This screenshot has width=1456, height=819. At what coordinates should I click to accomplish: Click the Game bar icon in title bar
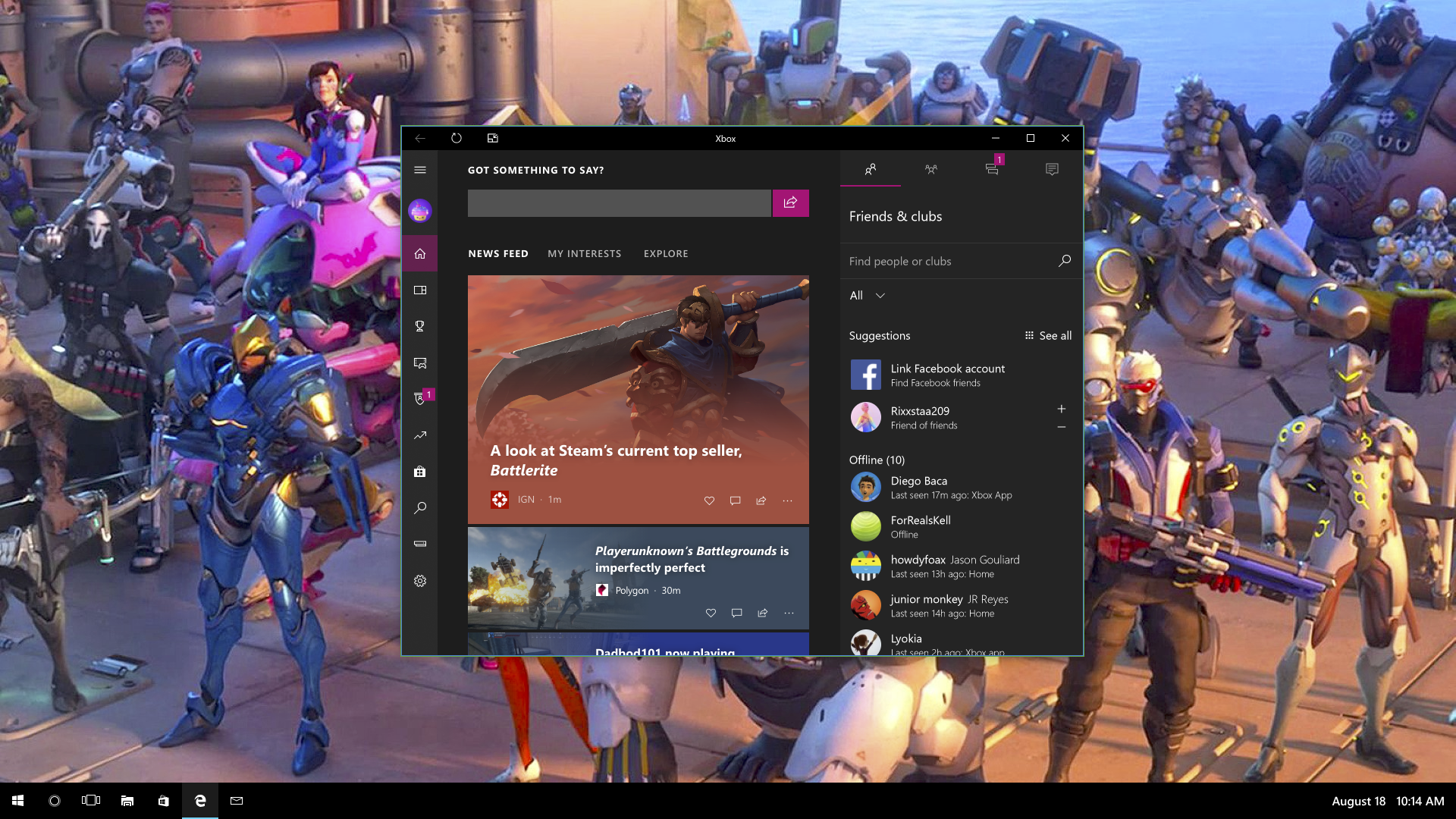(493, 138)
